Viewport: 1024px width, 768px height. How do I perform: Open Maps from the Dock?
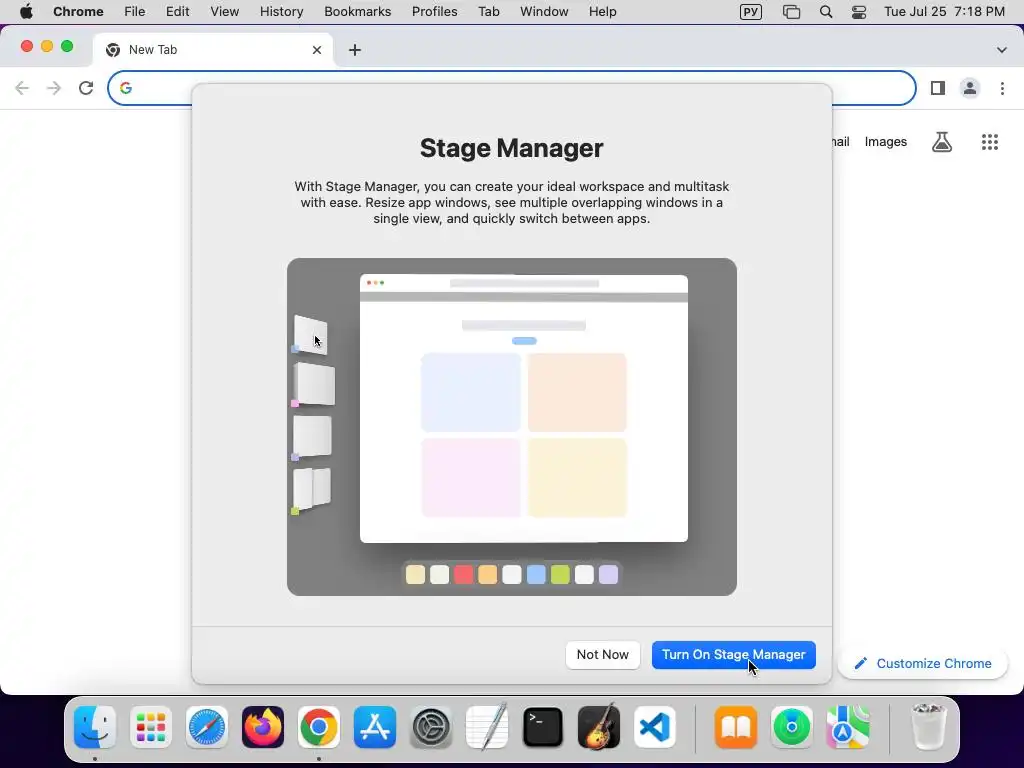(x=848, y=727)
